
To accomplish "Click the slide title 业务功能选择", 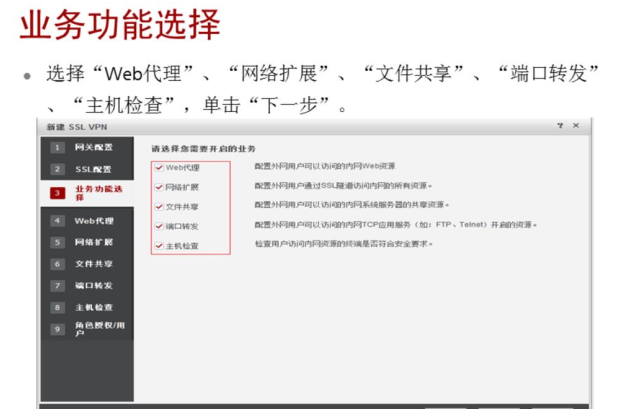I will pyautogui.click(x=120, y=25).
